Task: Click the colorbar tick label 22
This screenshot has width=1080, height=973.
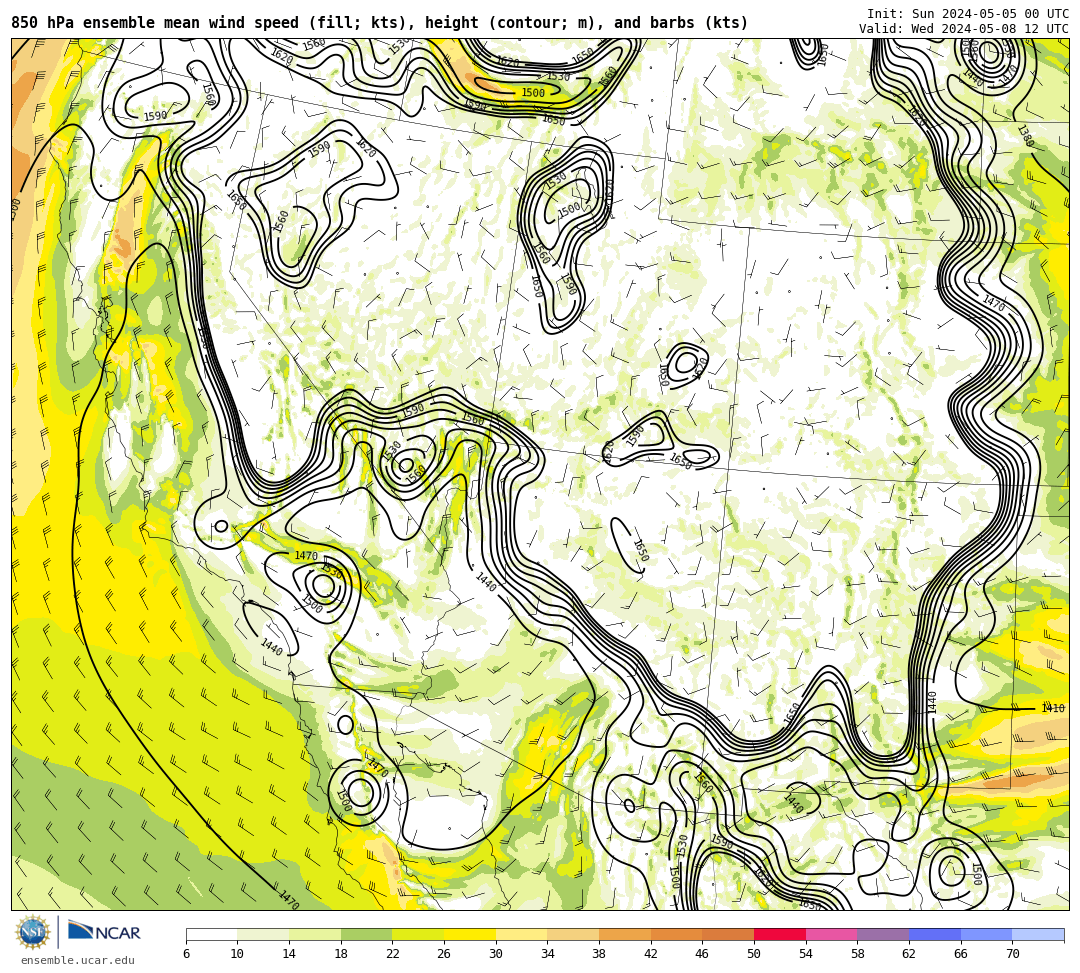Action: 393,954
